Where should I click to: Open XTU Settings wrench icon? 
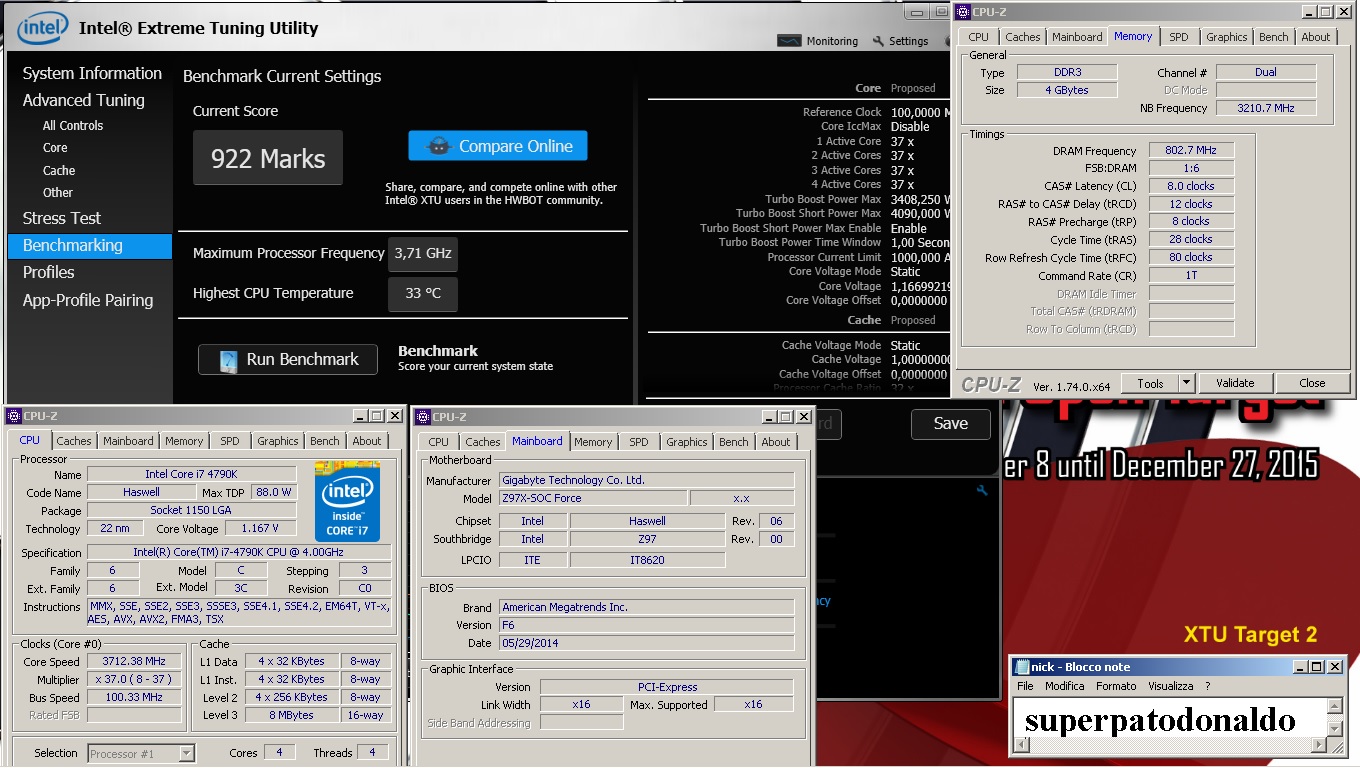pos(879,41)
